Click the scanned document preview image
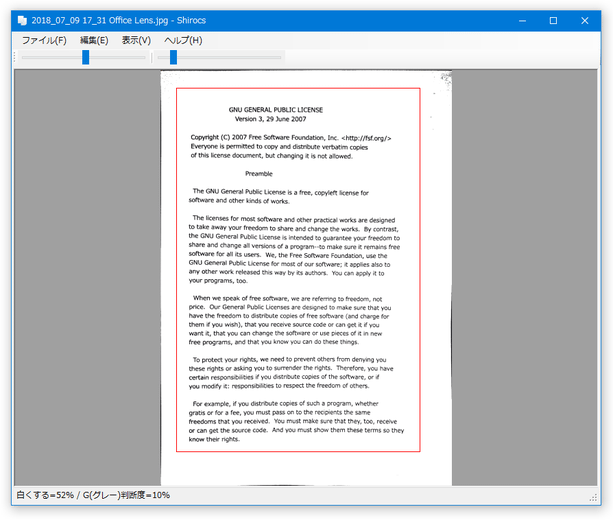613x520 pixels. 306,278
